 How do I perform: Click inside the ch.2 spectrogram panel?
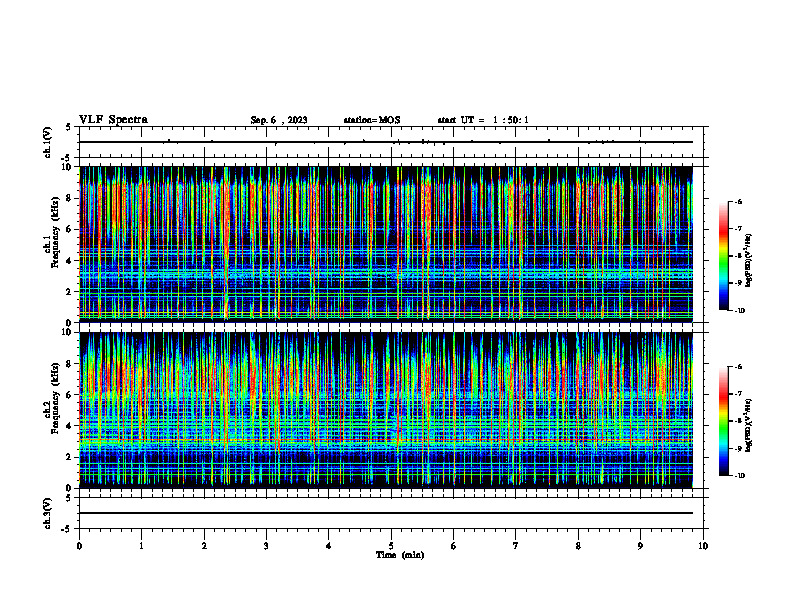386,410
